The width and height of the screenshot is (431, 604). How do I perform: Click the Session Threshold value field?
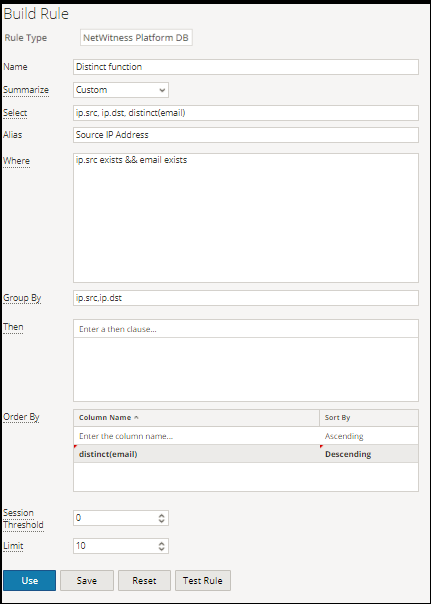115,518
